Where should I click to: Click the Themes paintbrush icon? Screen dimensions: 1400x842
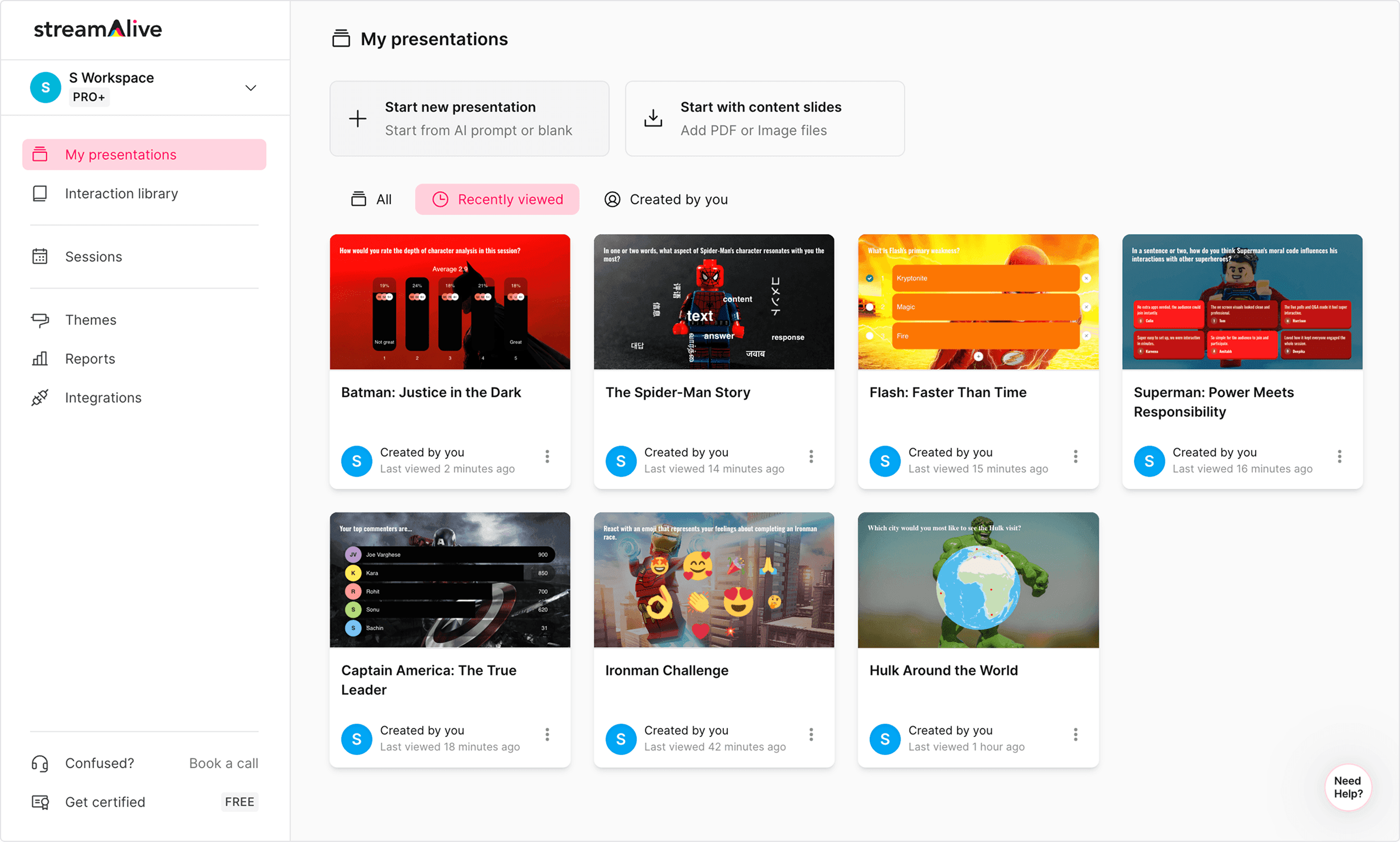tap(40, 319)
